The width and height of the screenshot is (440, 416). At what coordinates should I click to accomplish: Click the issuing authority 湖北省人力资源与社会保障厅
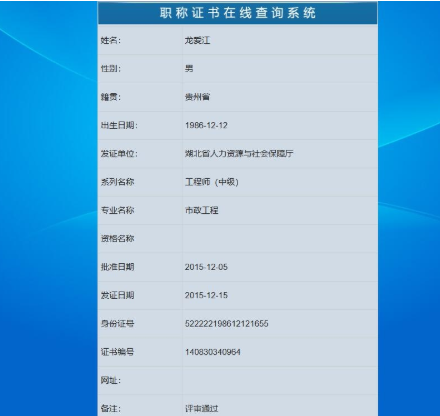tap(239, 153)
